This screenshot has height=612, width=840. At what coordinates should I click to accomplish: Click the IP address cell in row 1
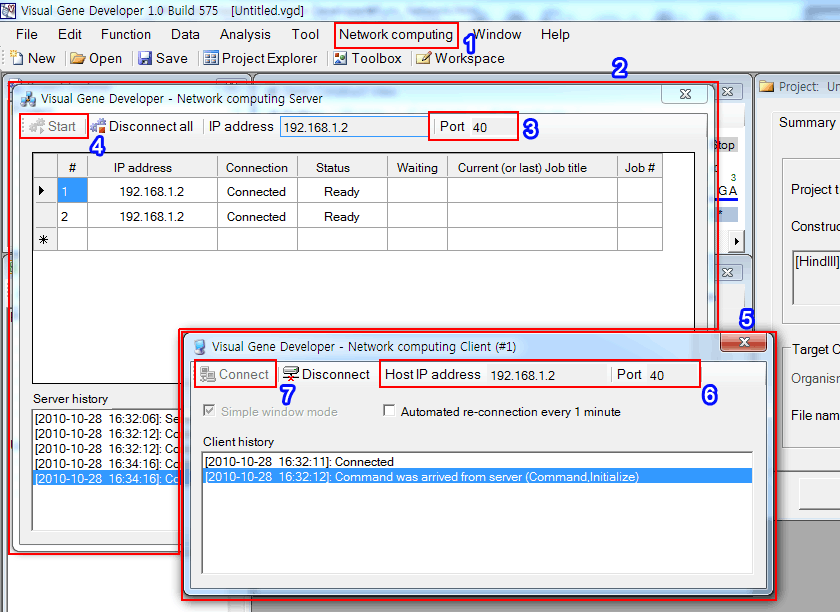(x=153, y=191)
